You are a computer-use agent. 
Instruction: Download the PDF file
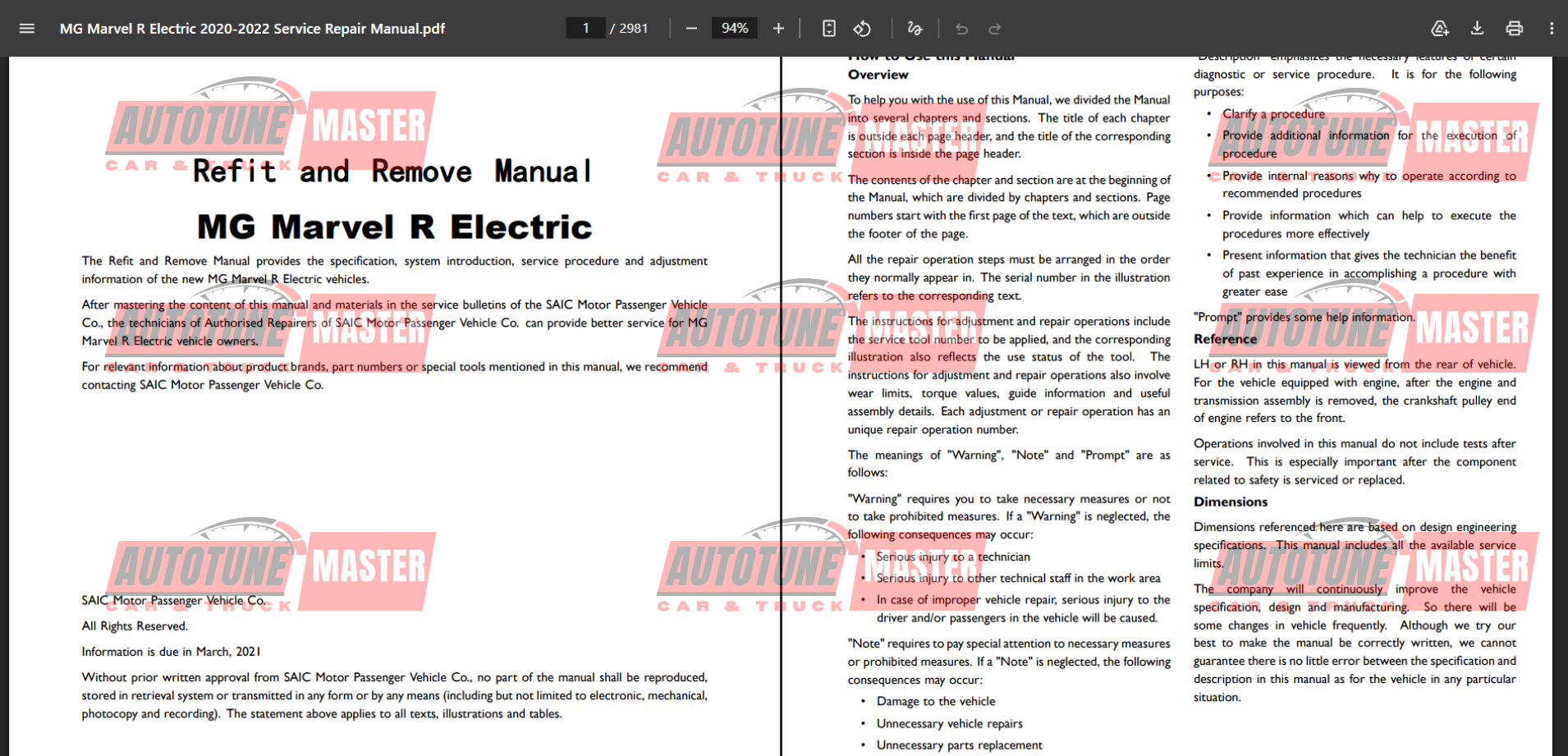click(x=1477, y=29)
